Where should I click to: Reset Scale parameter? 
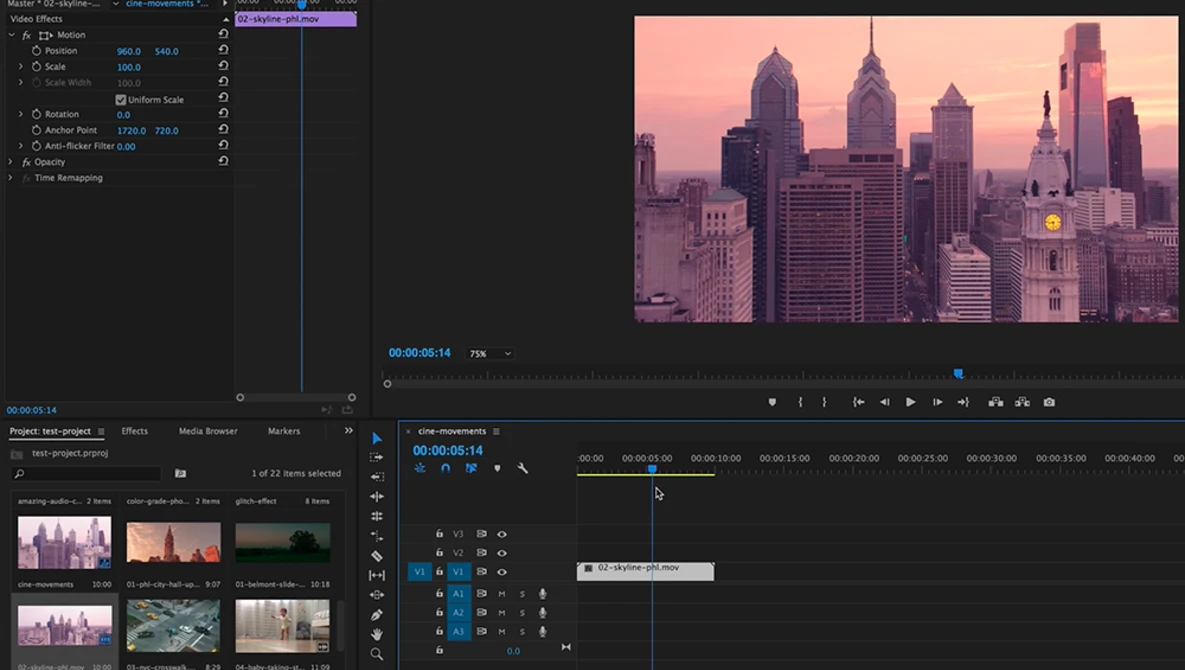coord(223,66)
